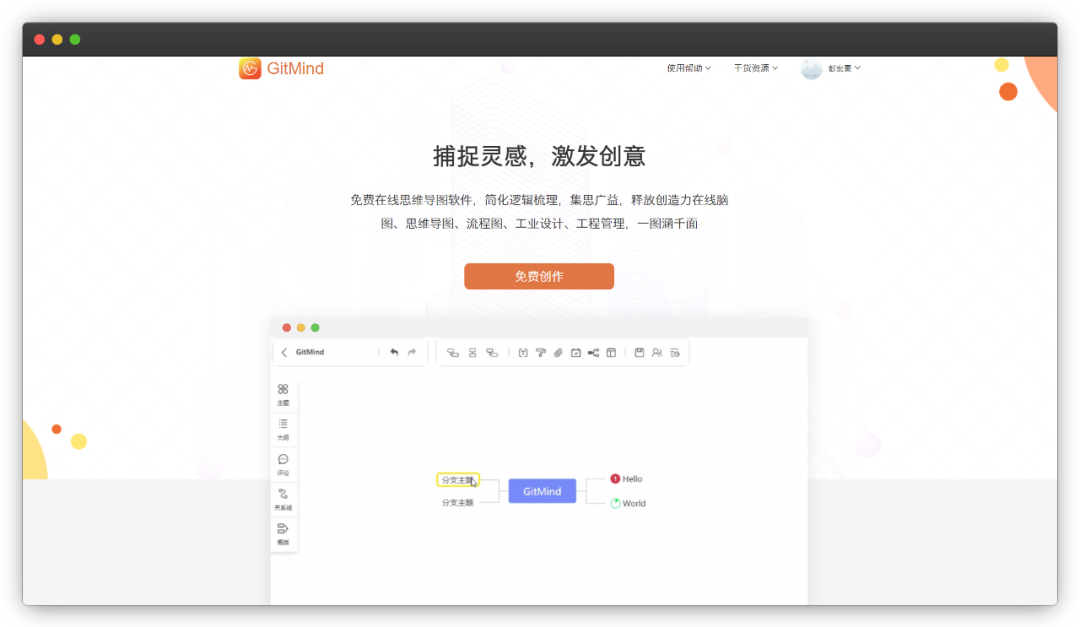Click the insert child node icon
Viewport: 1080px width, 627px height.
pyautogui.click(x=453, y=353)
